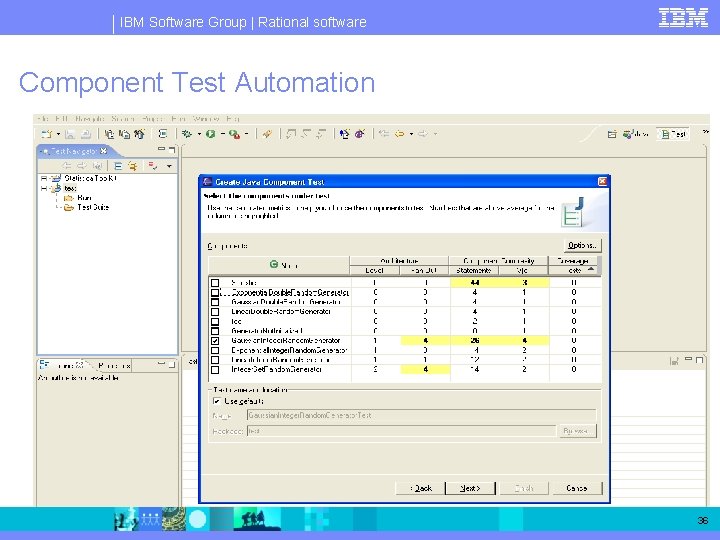Check the LinearDoubleRandomGenerator checkbox
The height and width of the screenshot is (540, 720).
click(x=215, y=312)
